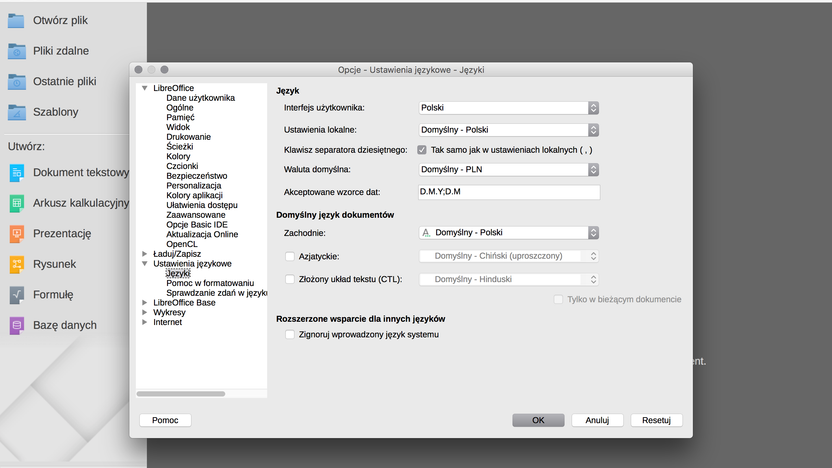Image resolution: width=832 pixels, height=468 pixels.
Task: Toggle the decimal separator key checkbox
Action: (422, 150)
